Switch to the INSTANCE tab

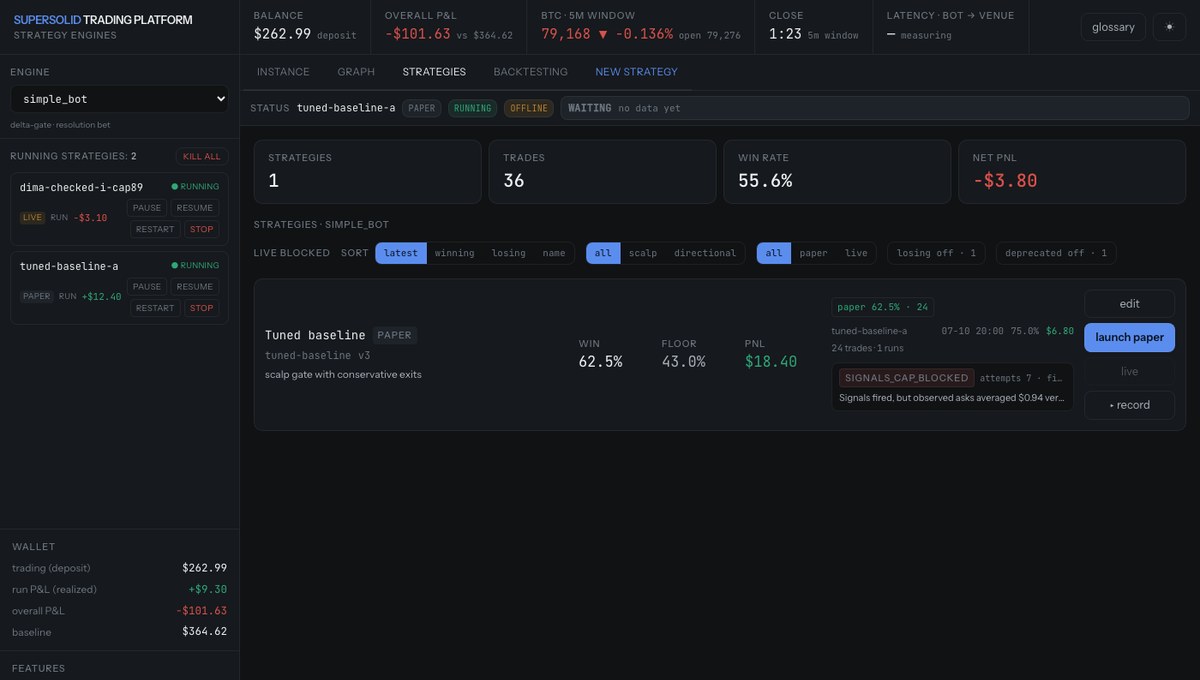pos(283,72)
